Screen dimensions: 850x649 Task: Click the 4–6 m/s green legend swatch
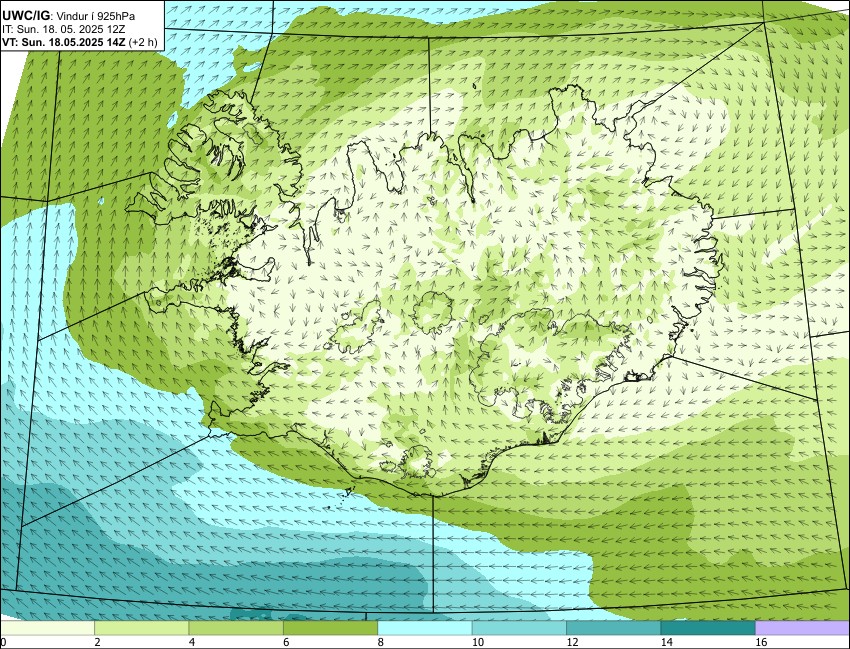point(236,628)
